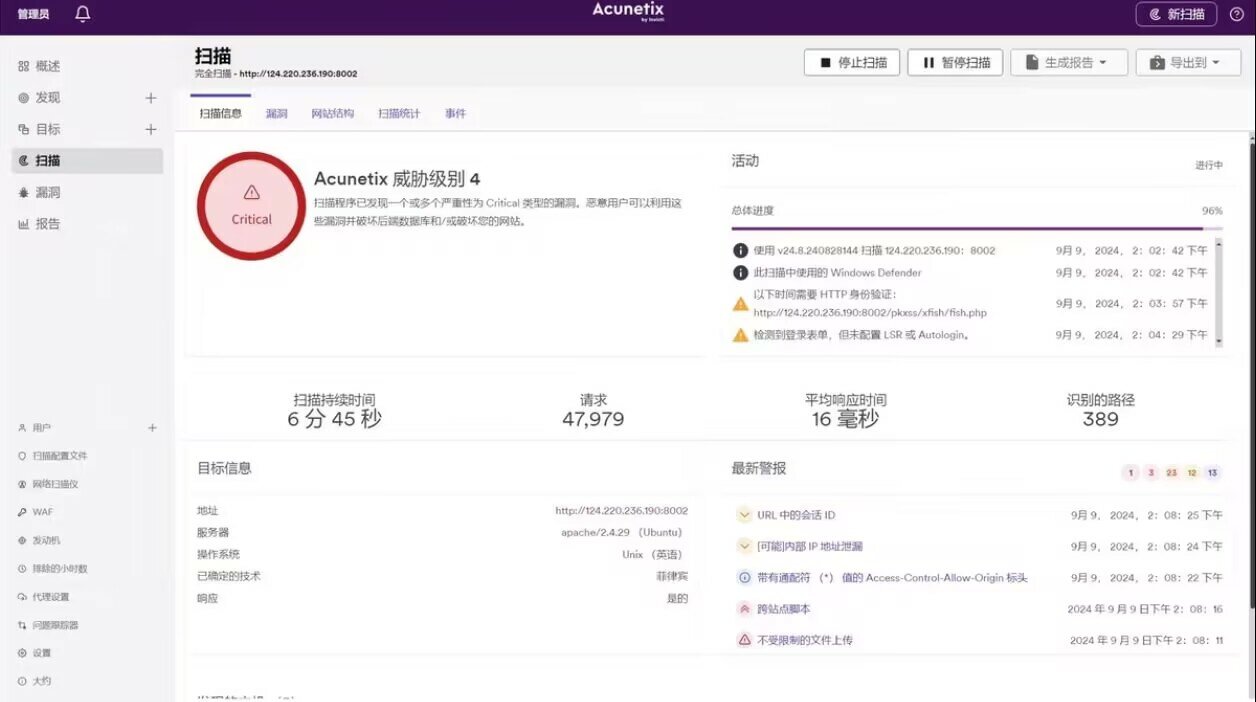Click the overall scan progress bar

coord(977,229)
